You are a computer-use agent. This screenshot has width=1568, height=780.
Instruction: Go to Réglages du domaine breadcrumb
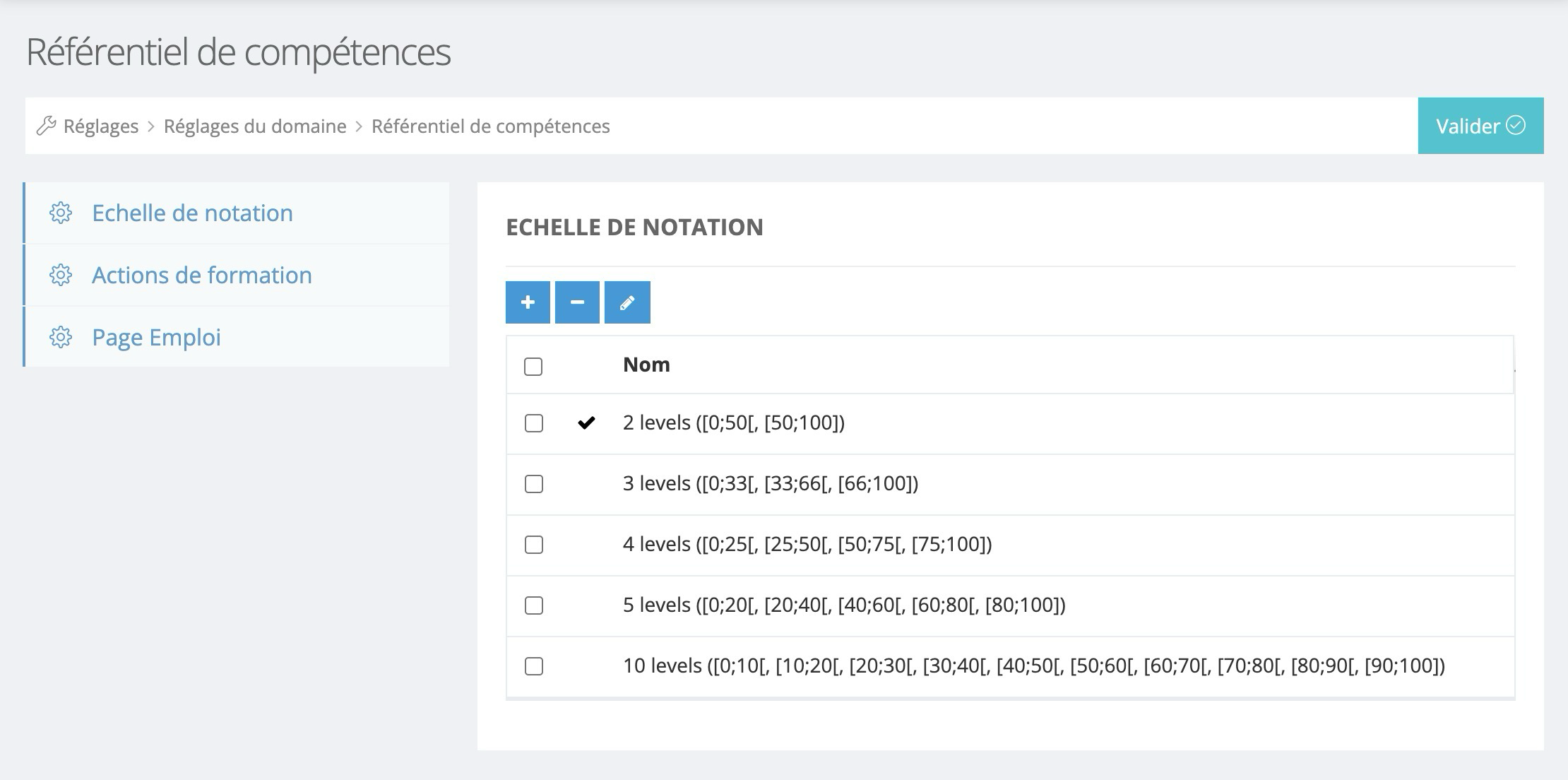[255, 126]
